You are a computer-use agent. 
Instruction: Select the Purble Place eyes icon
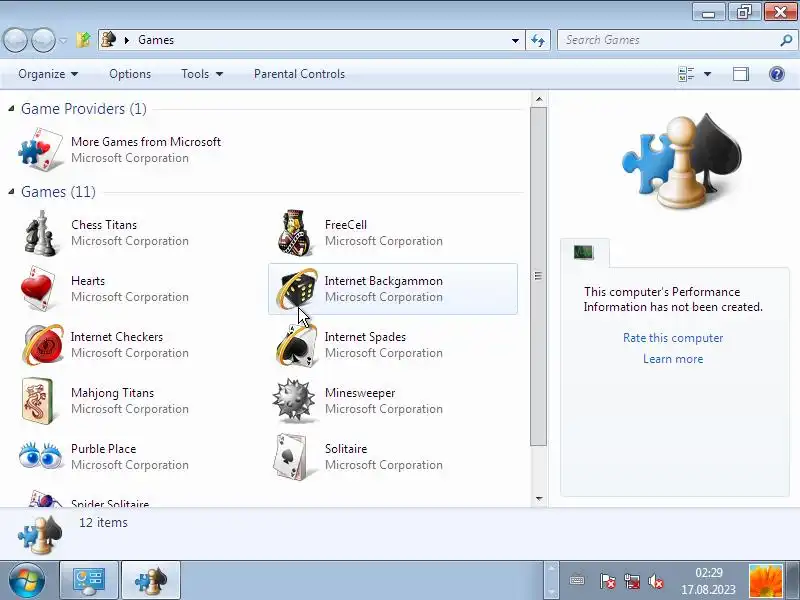tap(40, 455)
